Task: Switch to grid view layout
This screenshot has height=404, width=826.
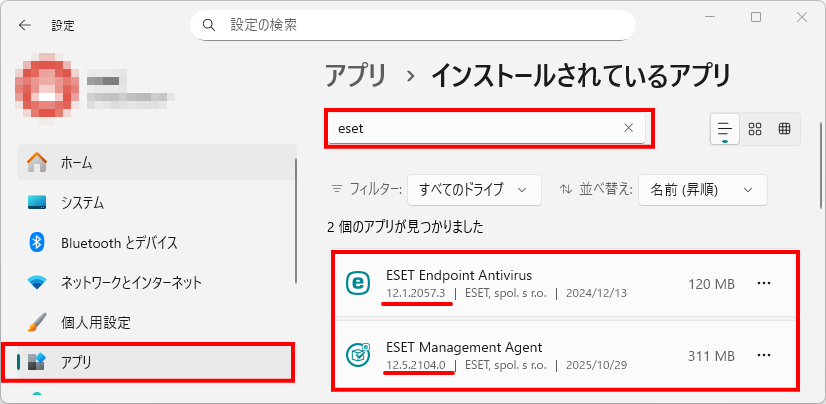Action: (755, 128)
